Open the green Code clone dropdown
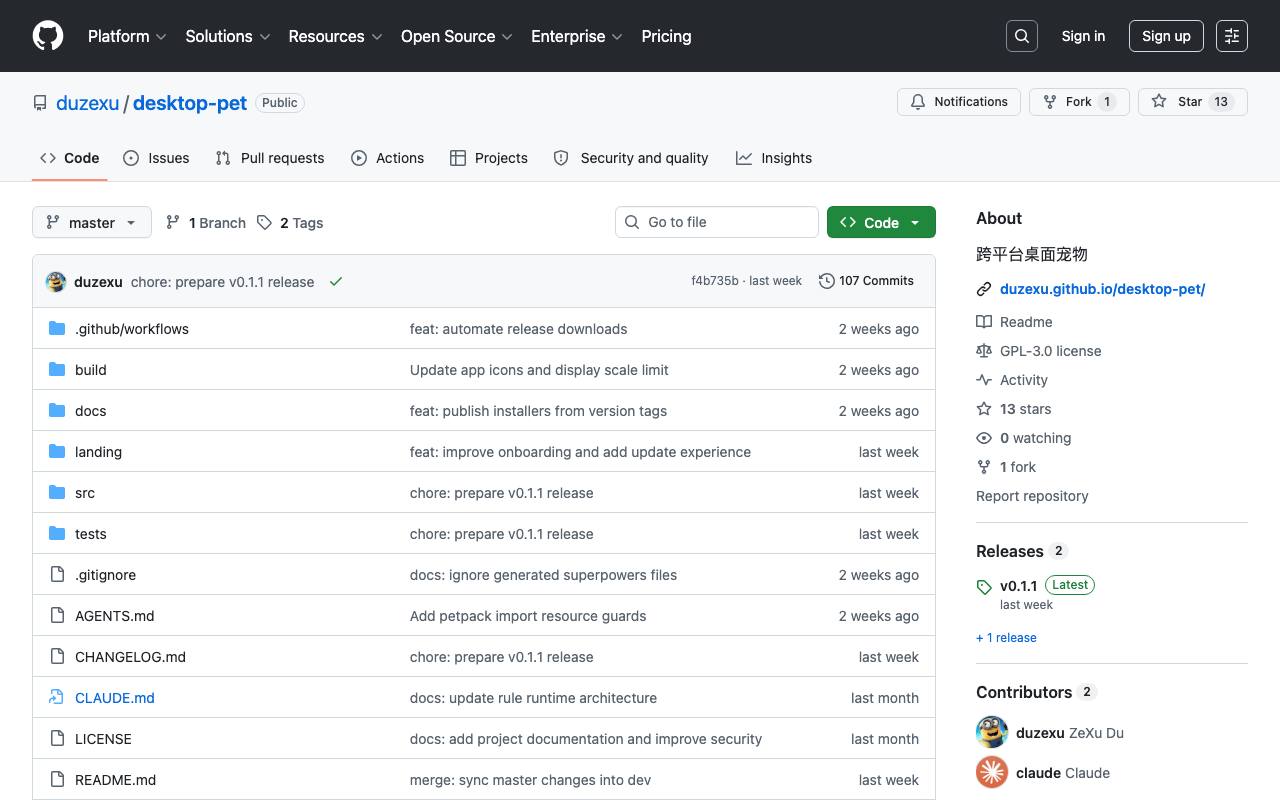The width and height of the screenshot is (1280, 800). coord(881,222)
